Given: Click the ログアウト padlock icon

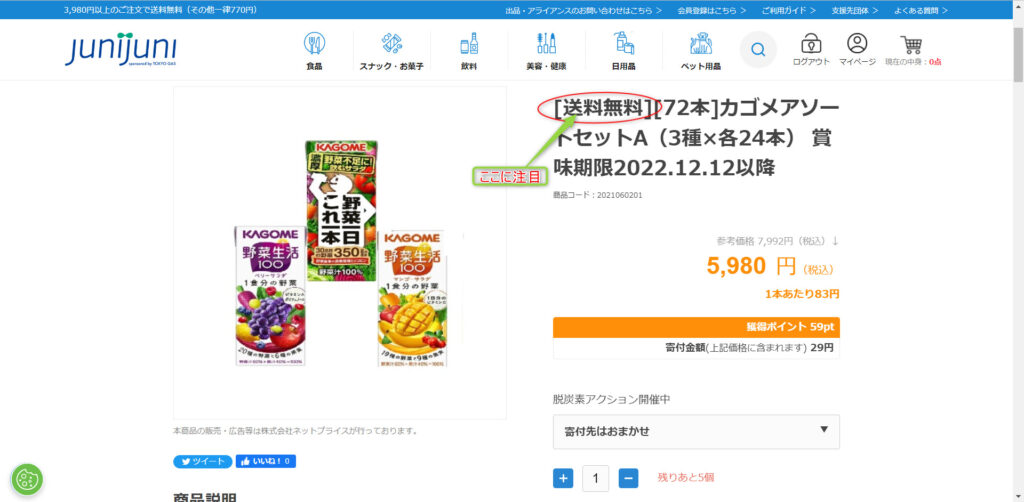Looking at the screenshot, I should coord(811,44).
